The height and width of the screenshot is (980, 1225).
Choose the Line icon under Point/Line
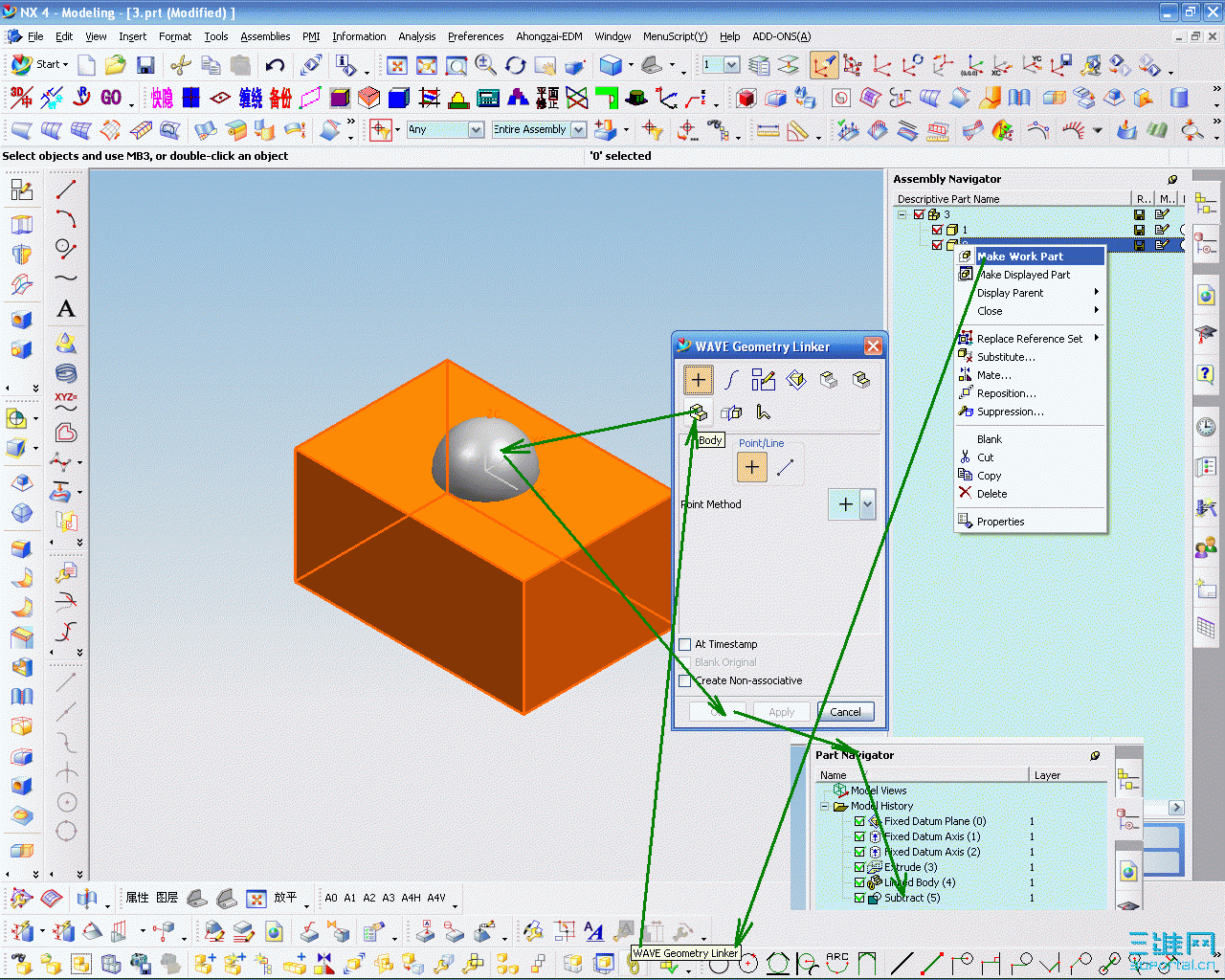785,467
